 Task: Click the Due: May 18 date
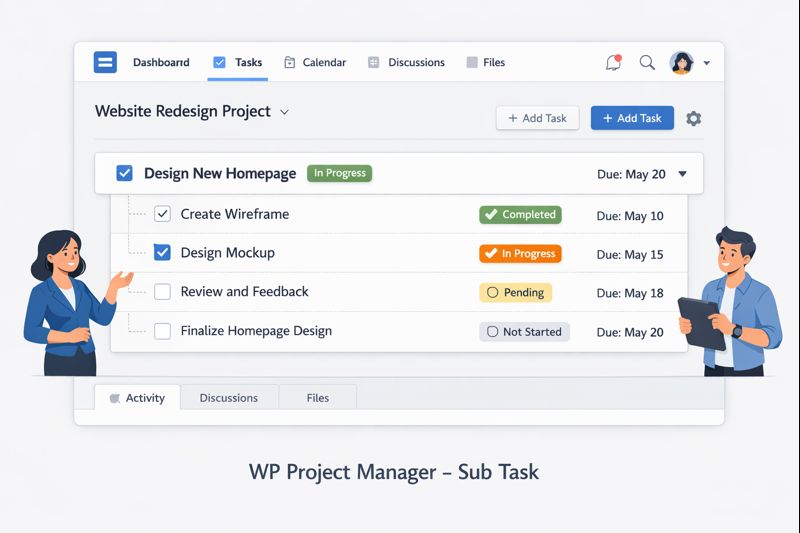[630, 293]
